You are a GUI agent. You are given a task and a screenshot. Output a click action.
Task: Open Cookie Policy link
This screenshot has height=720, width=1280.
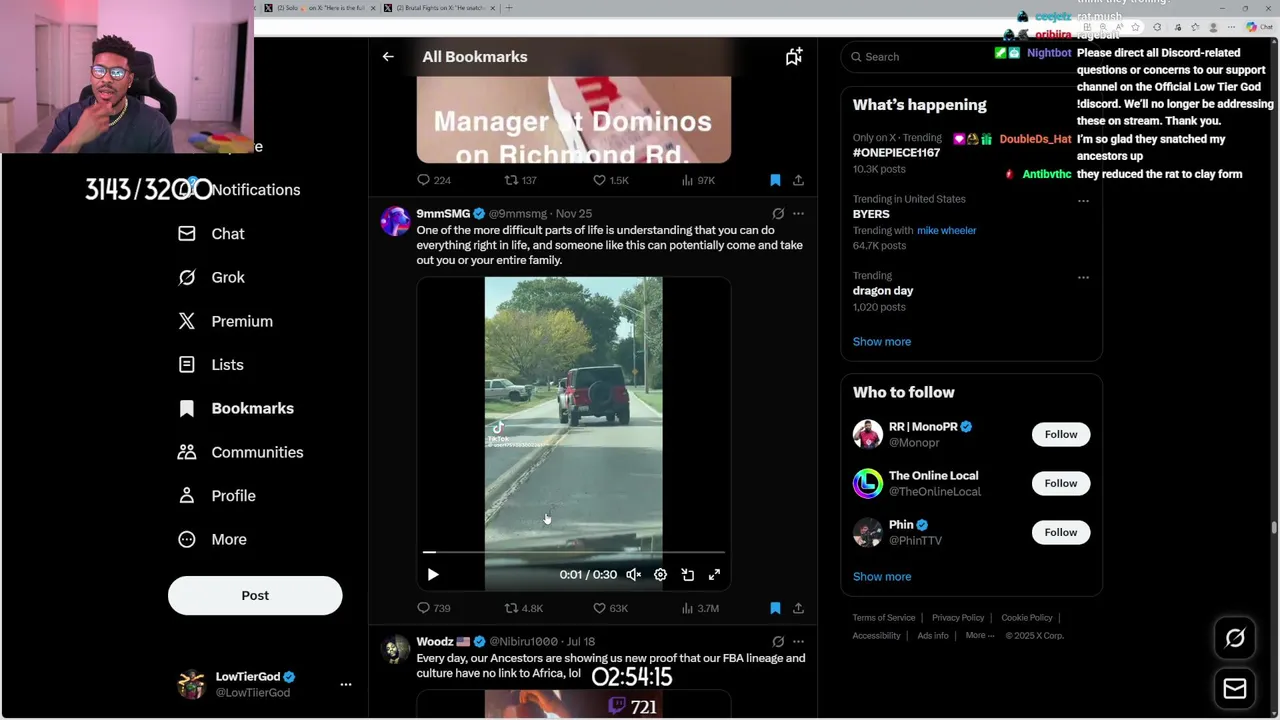pos(1027,618)
